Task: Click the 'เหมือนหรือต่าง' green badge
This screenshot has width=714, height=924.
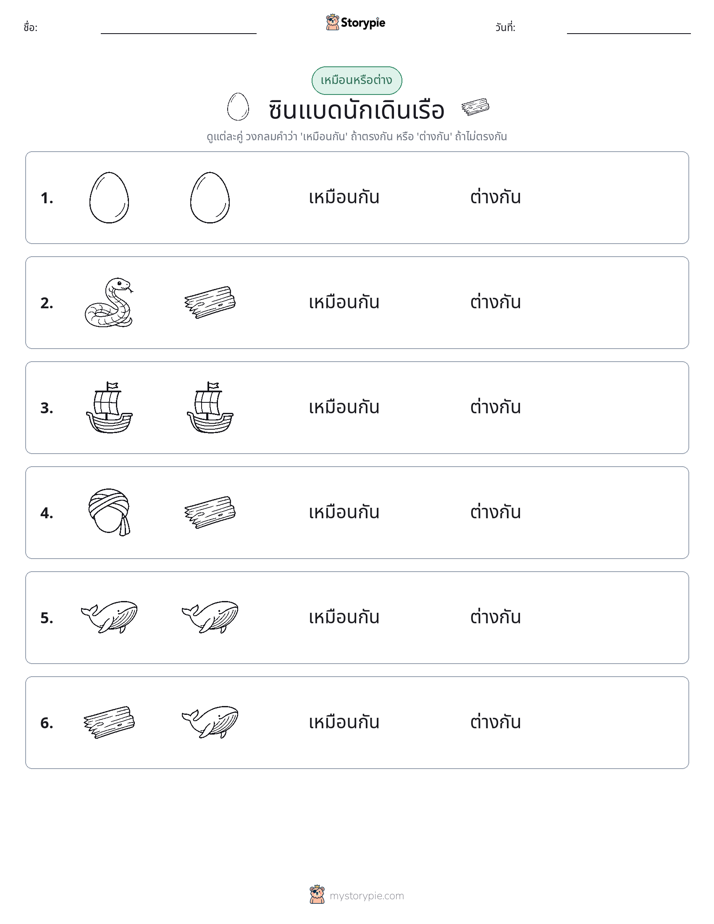Action: pos(356,80)
